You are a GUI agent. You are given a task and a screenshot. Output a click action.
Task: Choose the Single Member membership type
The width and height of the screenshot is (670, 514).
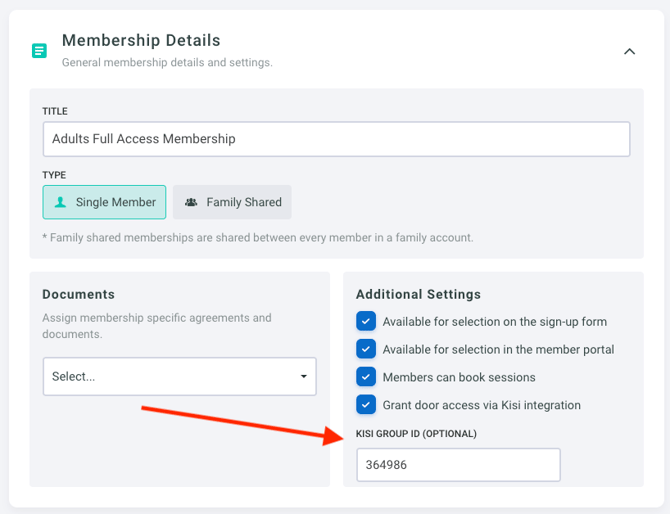[105, 202]
